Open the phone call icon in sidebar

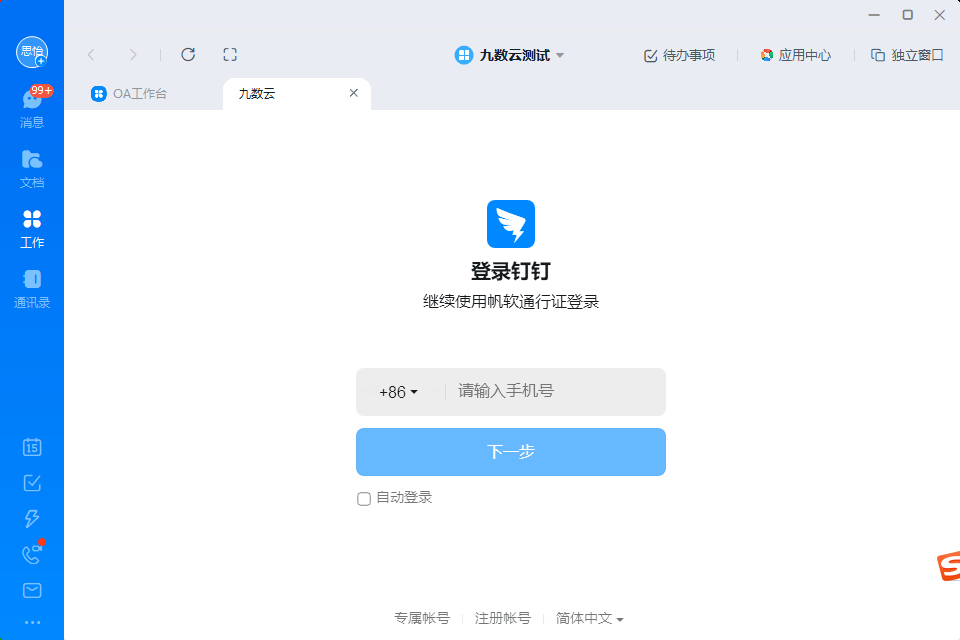32,554
